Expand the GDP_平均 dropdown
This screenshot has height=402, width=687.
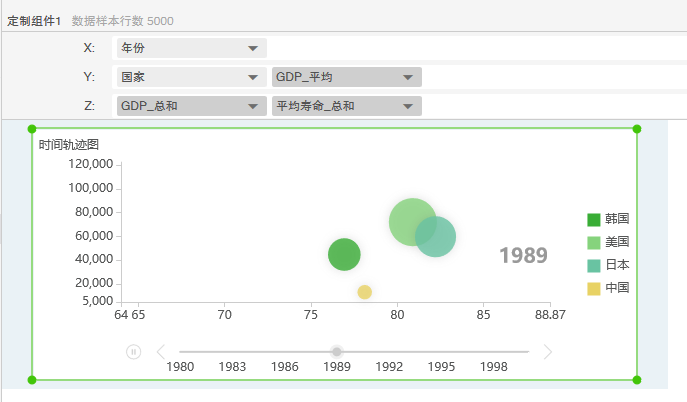pyautogui.click(x=346, y=77)
